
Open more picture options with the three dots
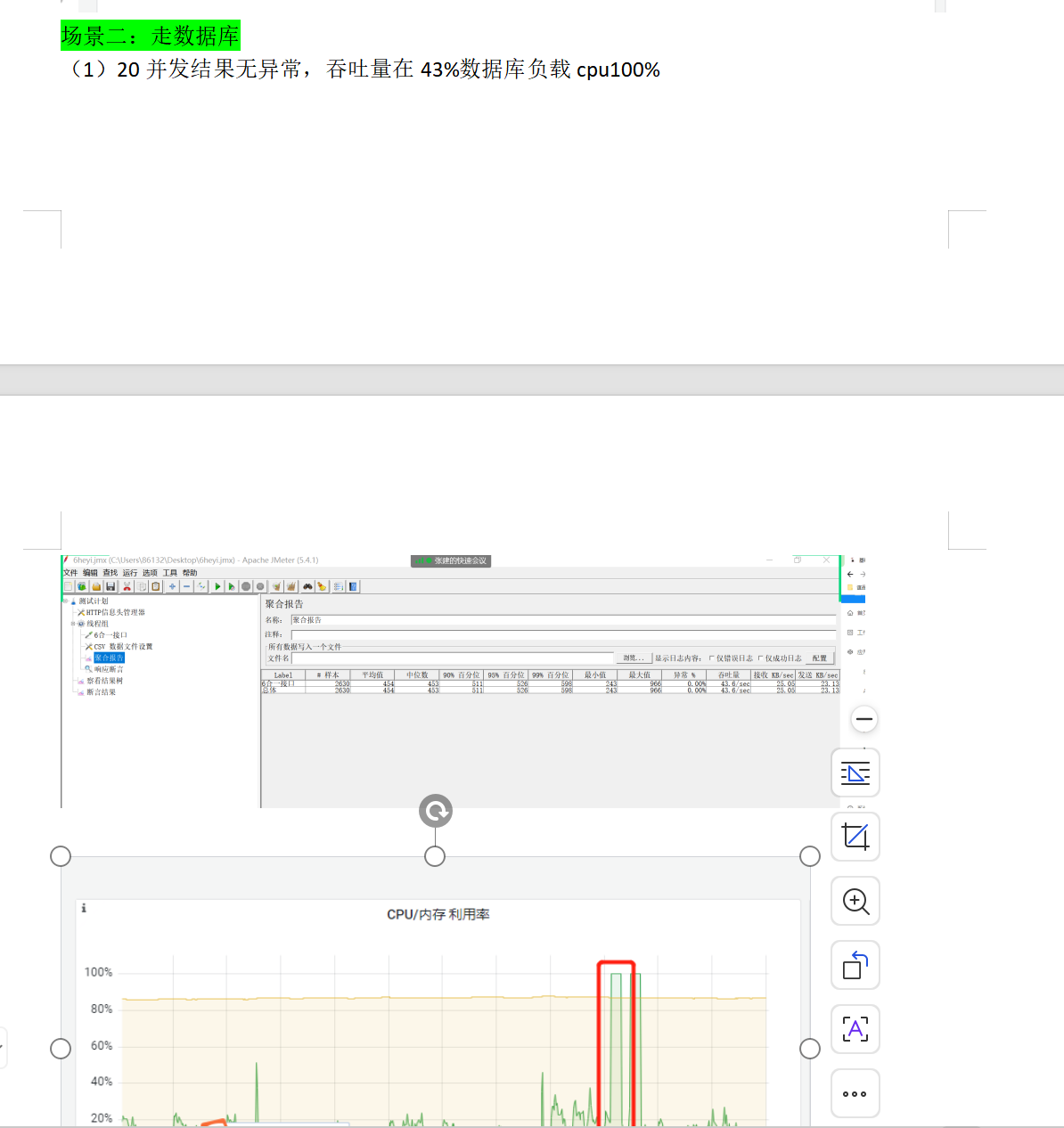pyautogui.click(x=855, y=1093)
